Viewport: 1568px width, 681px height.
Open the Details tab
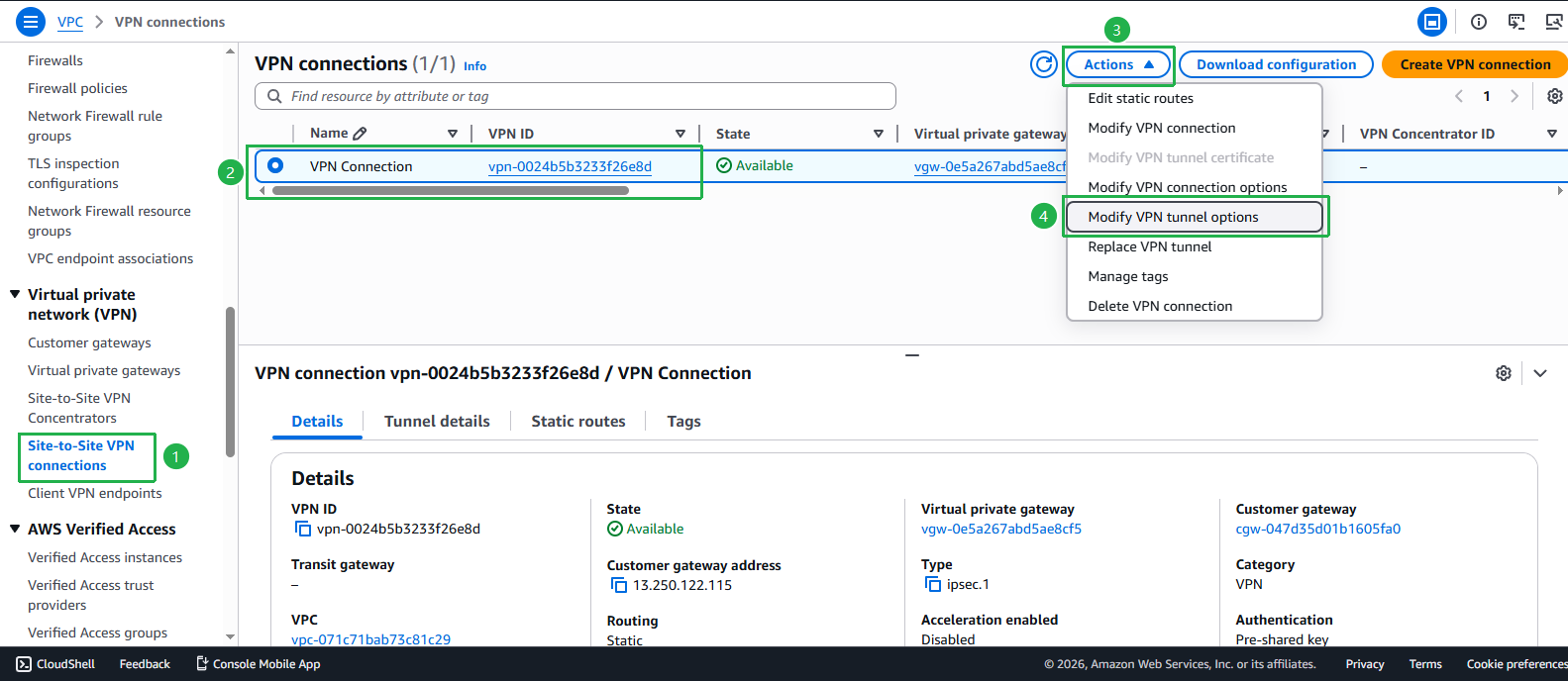317,421
